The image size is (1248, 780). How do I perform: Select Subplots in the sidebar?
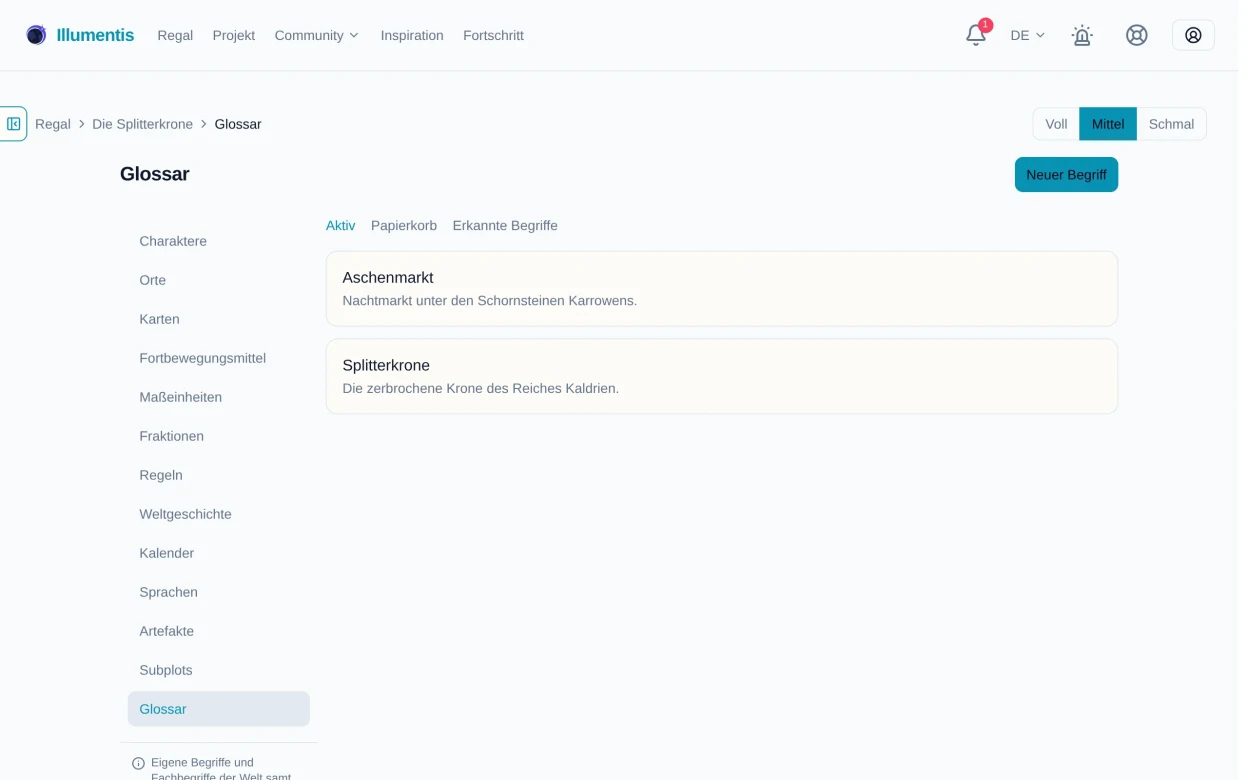point(219,670)
